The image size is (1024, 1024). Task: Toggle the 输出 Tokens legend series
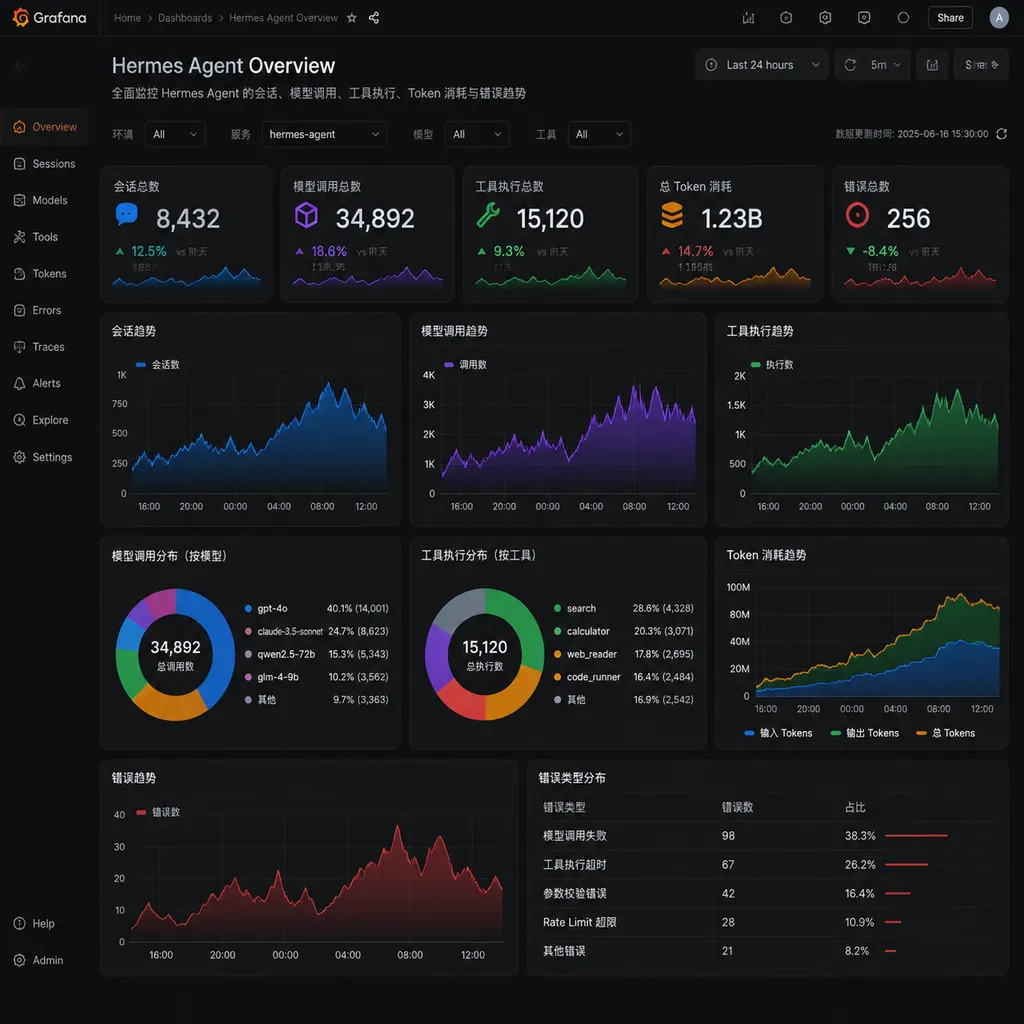865,733
